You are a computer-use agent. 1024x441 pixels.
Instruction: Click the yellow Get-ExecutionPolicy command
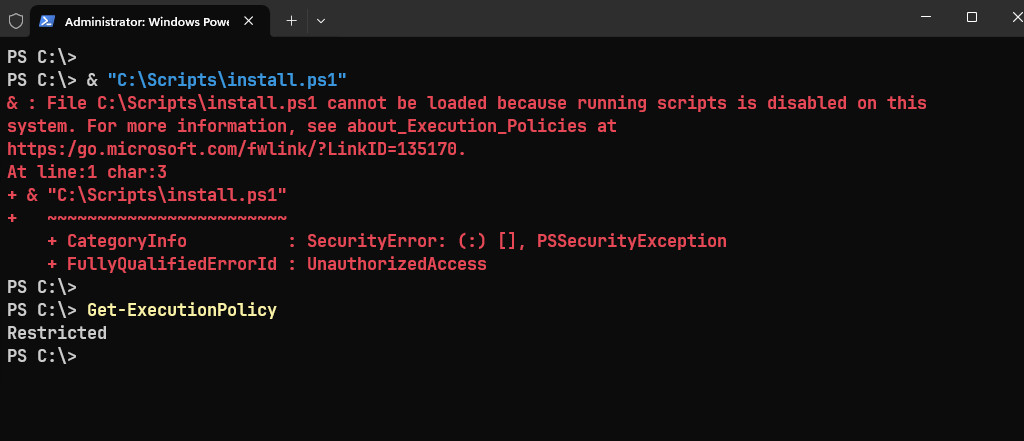click(x=182, y=310)
